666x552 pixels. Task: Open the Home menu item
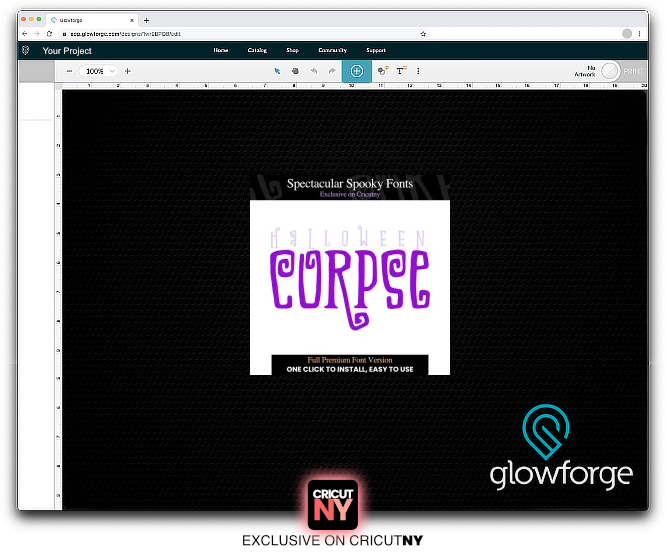[220, 50]
